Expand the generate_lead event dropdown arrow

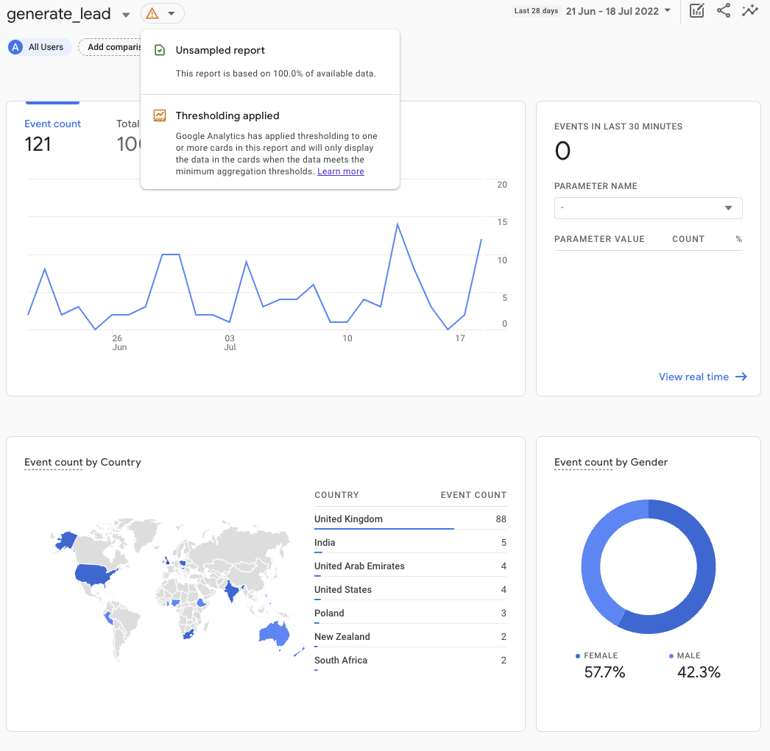(x=126, y=15)
